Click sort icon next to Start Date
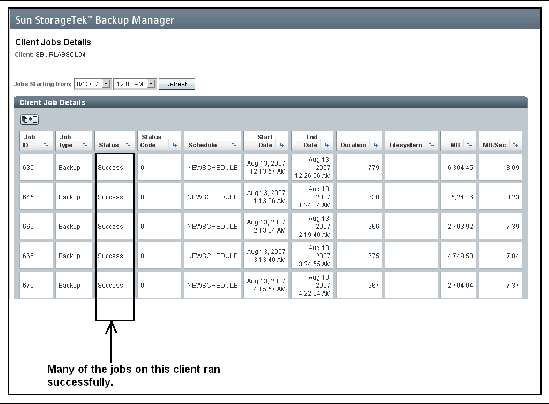Screen dimensions: 549x404 pyautogui.click(x=282, y=145)
